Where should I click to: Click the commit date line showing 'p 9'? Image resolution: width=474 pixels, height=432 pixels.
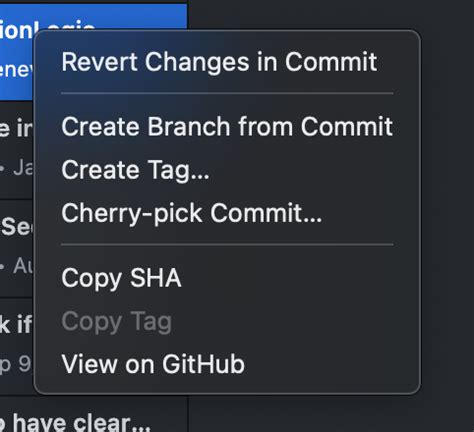pos(16,364)
